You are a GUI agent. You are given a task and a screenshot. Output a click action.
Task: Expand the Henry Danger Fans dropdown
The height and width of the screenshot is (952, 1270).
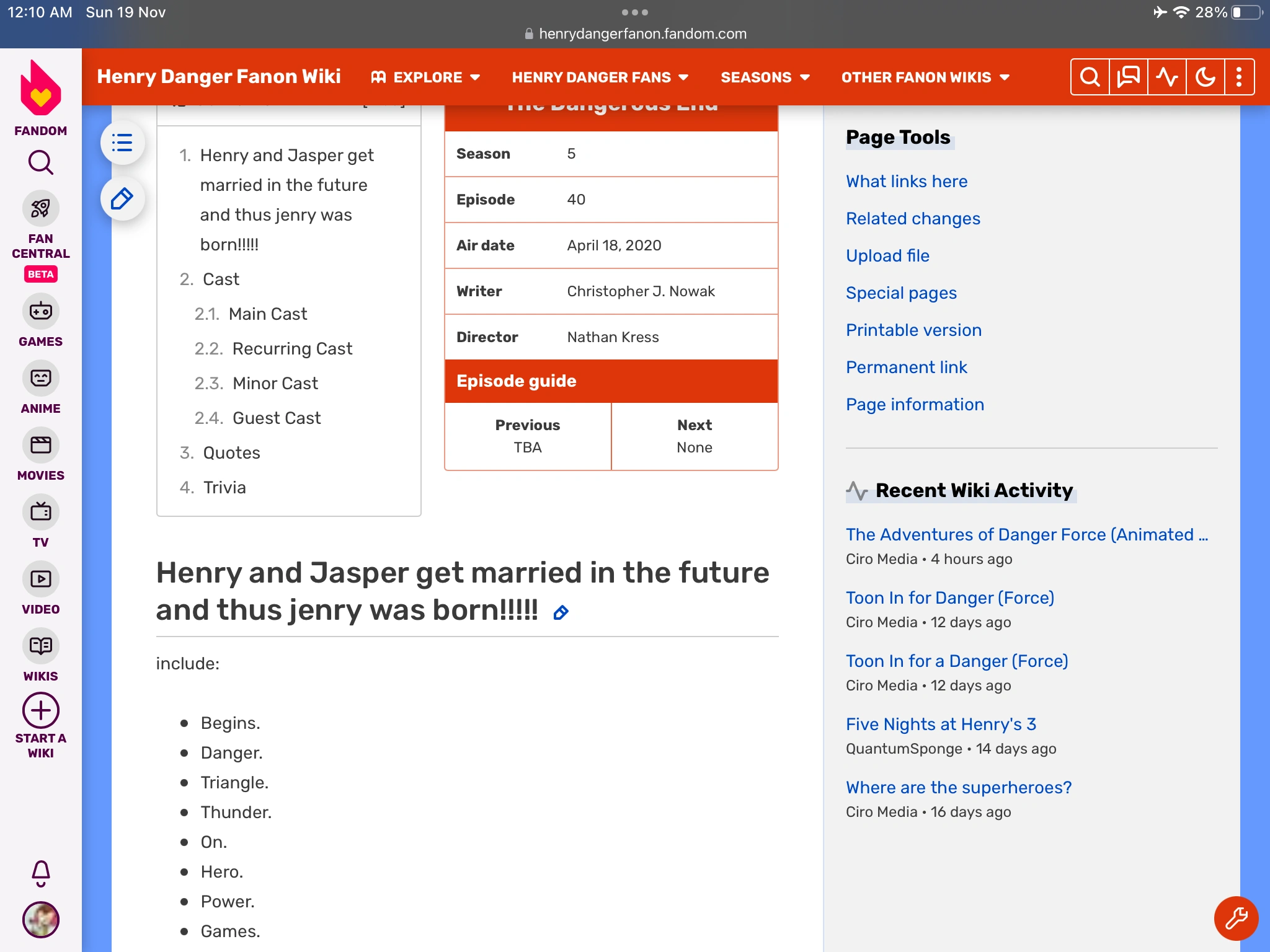click(x=600, y=77)
